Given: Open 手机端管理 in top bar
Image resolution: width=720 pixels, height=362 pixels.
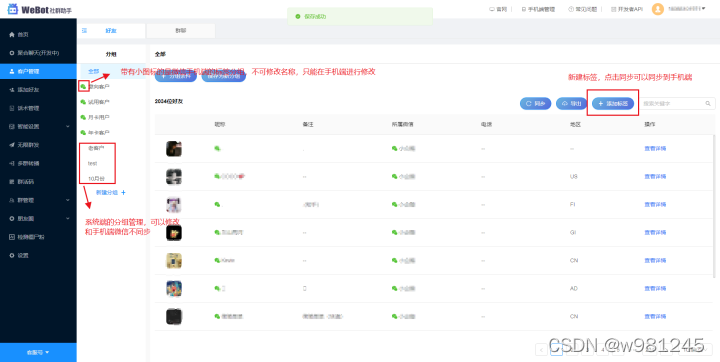Looking at the screenshot, I should click(x=538, y=9).
